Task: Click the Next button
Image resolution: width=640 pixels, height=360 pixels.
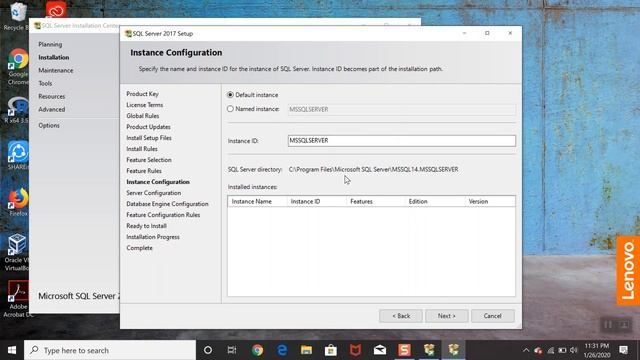Action: pyautogui.click(x=447, y=316)
